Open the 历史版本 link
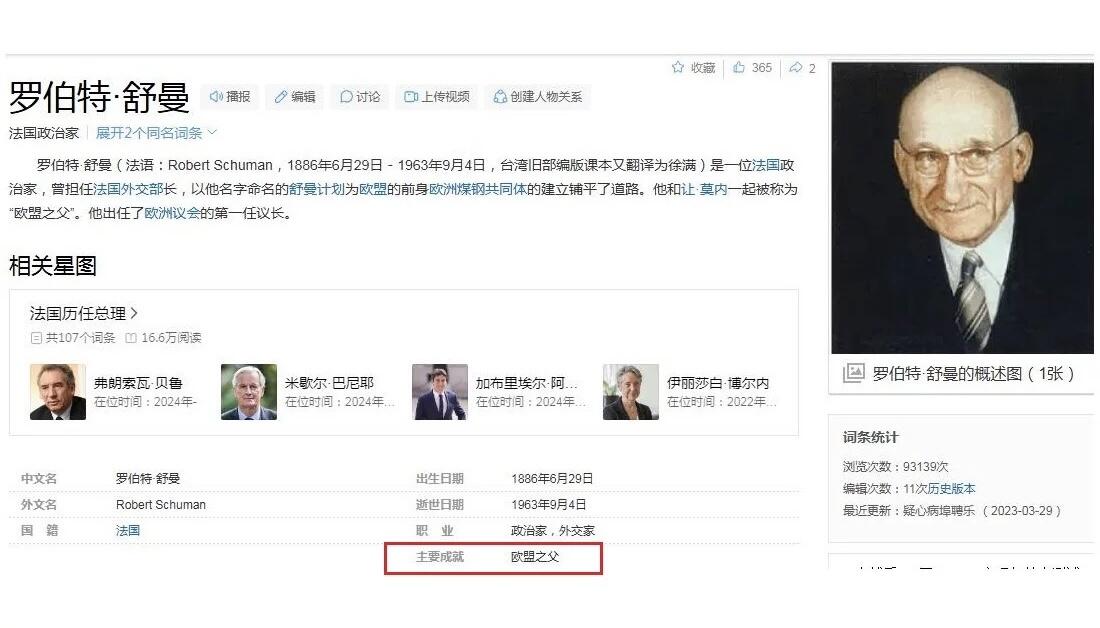This screenshot has width=1100, height=628. point(950,489)
